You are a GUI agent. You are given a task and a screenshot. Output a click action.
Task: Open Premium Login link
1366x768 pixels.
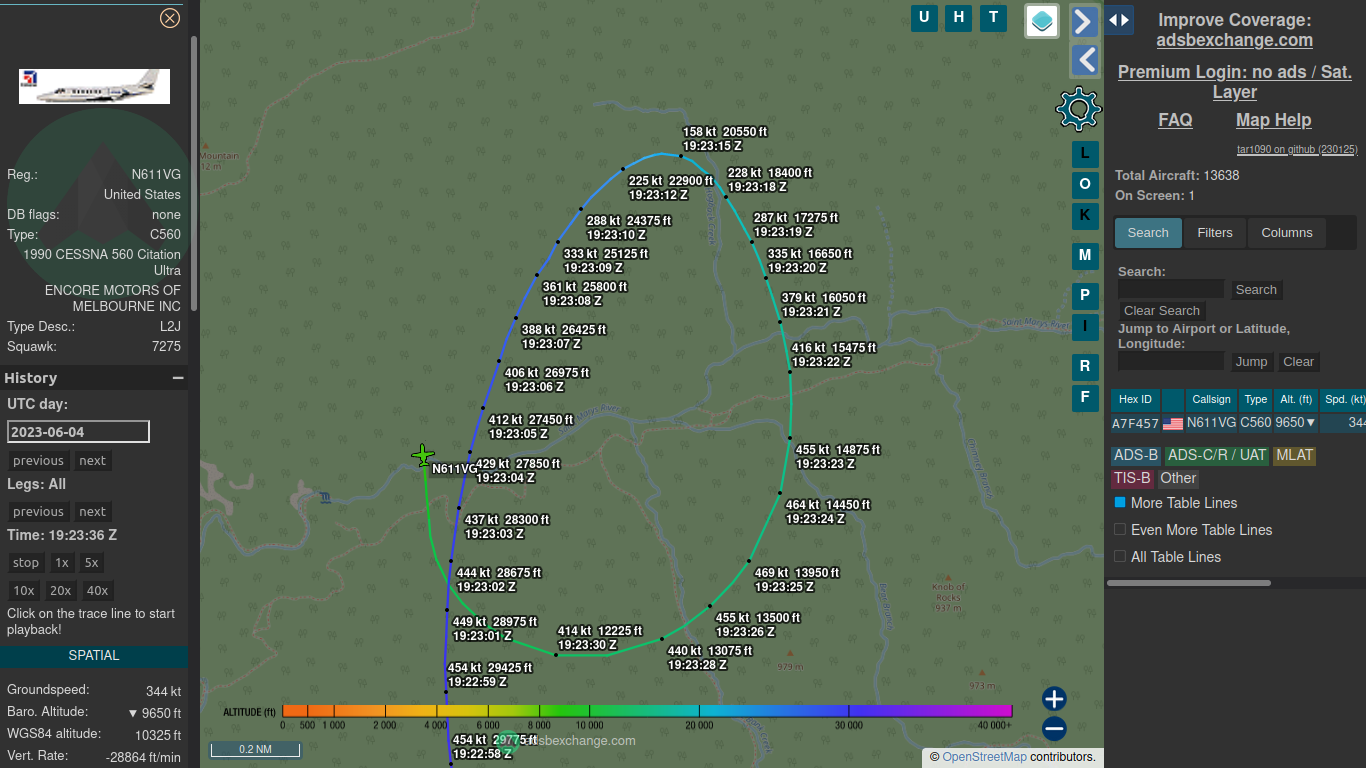click(x=1235, y=82)
